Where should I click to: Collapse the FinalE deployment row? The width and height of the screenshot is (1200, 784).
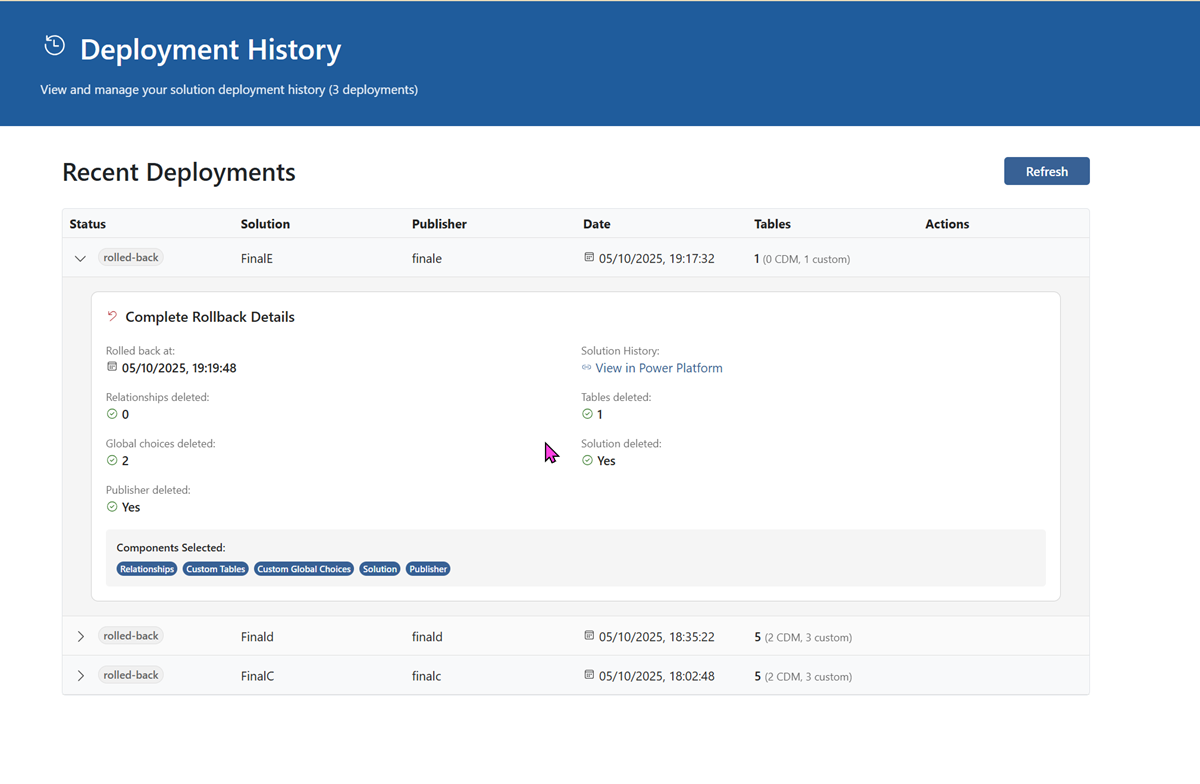coord(81,258)
